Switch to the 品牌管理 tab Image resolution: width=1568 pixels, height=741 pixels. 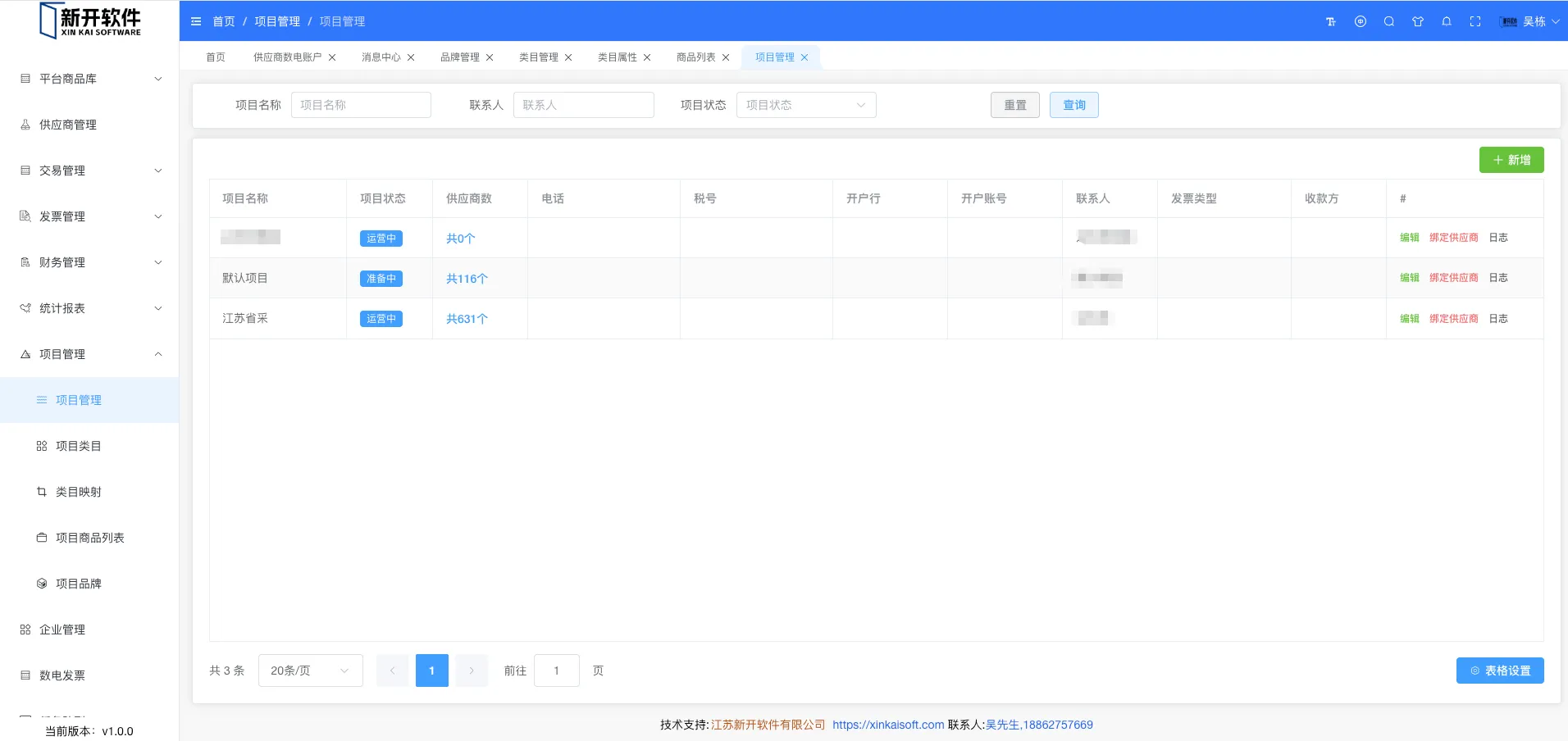[459, 57]
